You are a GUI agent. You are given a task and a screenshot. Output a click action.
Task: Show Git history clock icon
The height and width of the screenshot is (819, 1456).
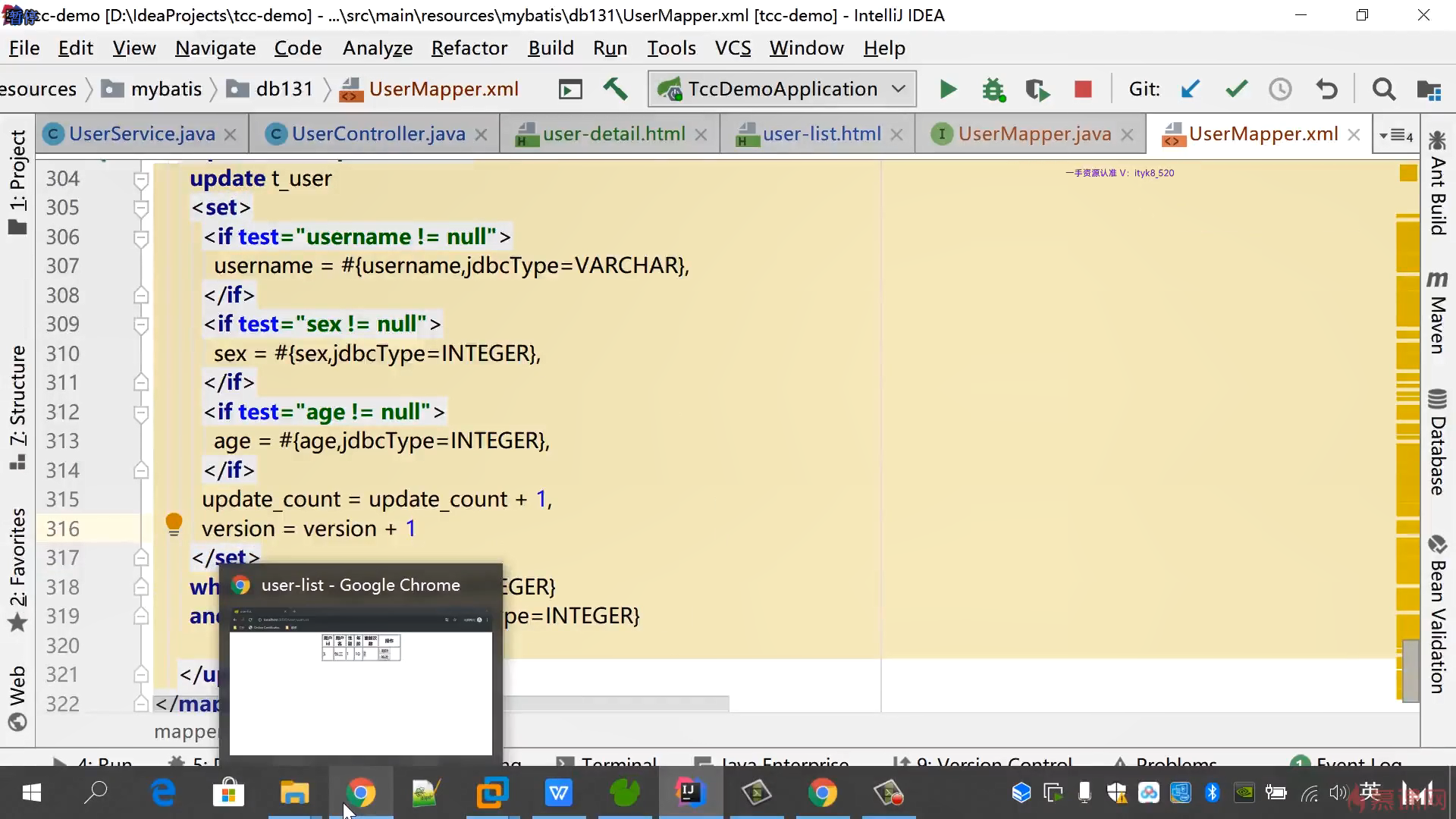pyautogui.click(x=1280, y=89)
